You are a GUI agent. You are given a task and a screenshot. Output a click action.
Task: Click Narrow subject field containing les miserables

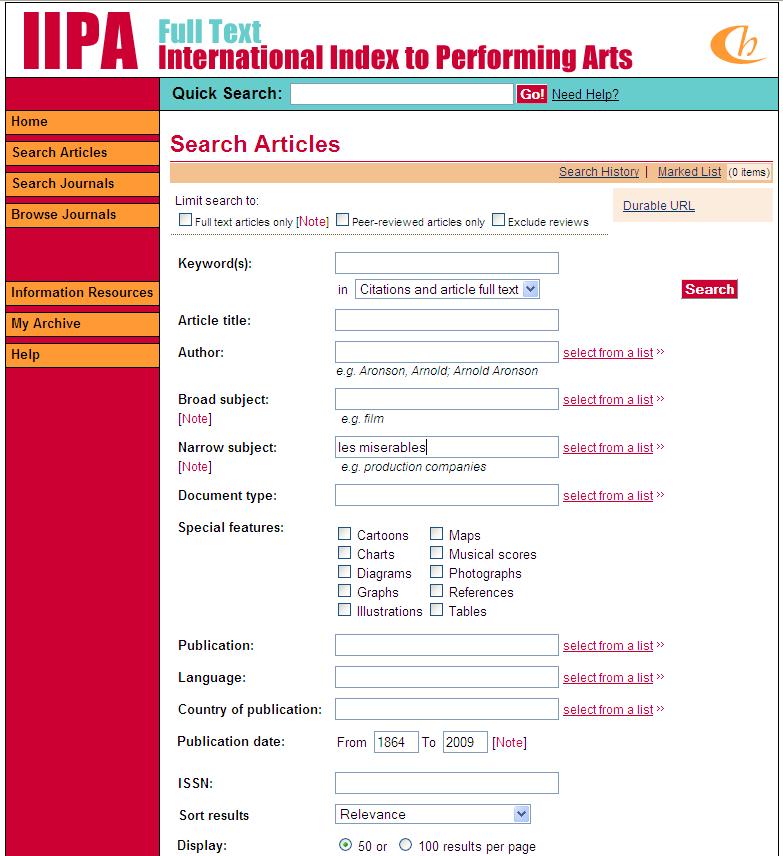point(447,447)
